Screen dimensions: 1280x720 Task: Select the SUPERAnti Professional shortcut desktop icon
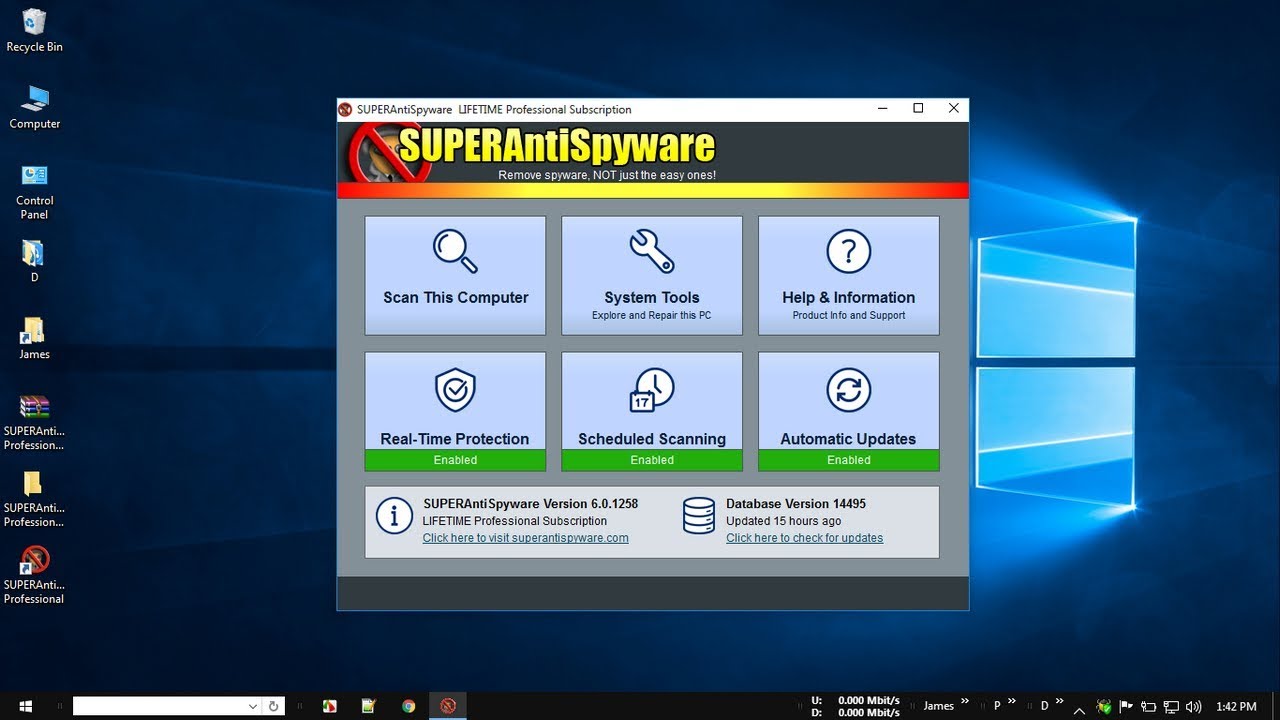(x=34, y=575)
